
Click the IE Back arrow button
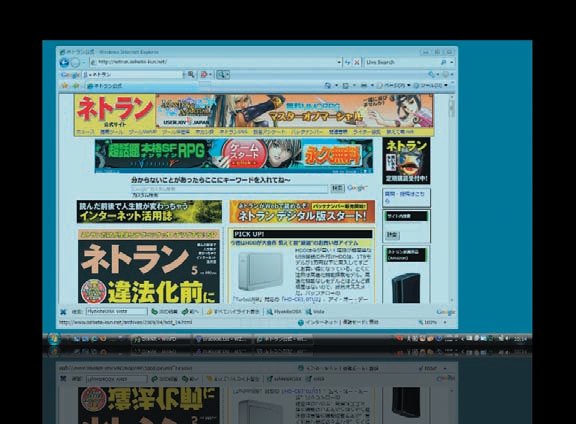pos(64,62)
